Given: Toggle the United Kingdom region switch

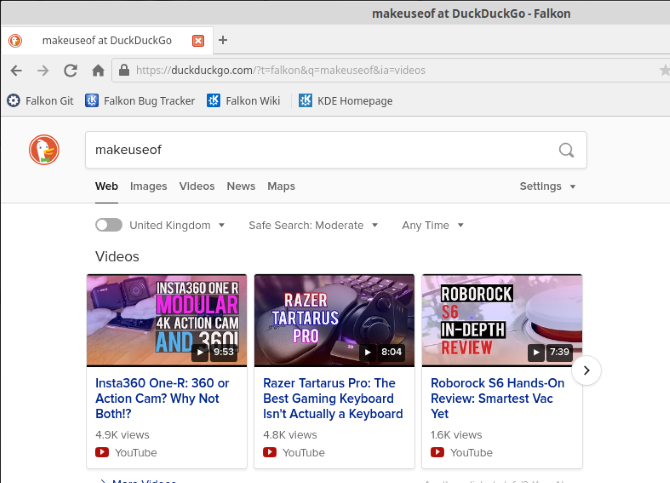Looking at the screenshot, I should [109, 225].
